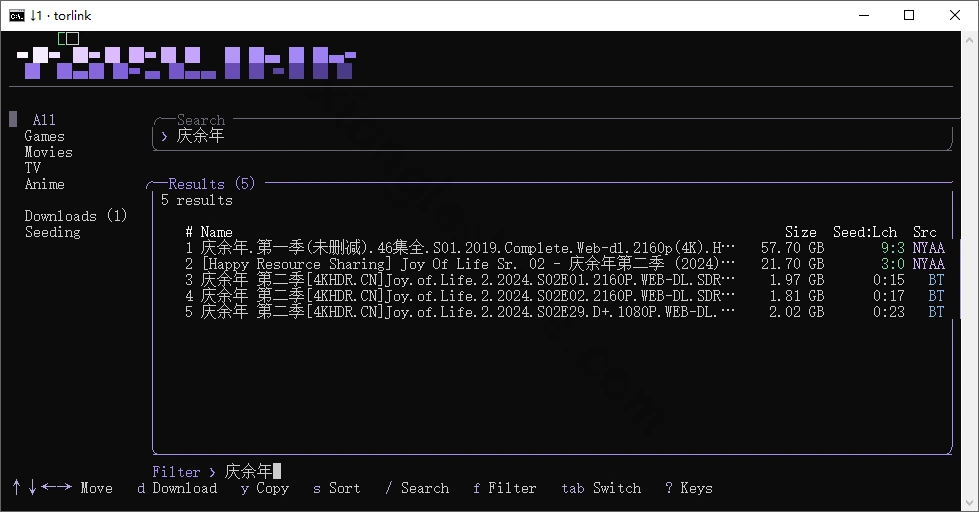Click the Results (5) panel title
This screenshot has height=512, width=979.
click(212, 184)
